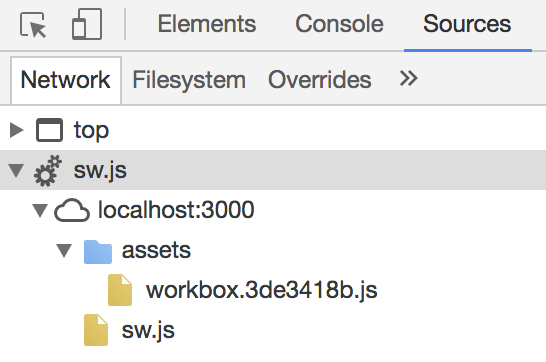Select the Network sidebar tab
This screenshot has width=546, height=362.
(x=65, y=80)
